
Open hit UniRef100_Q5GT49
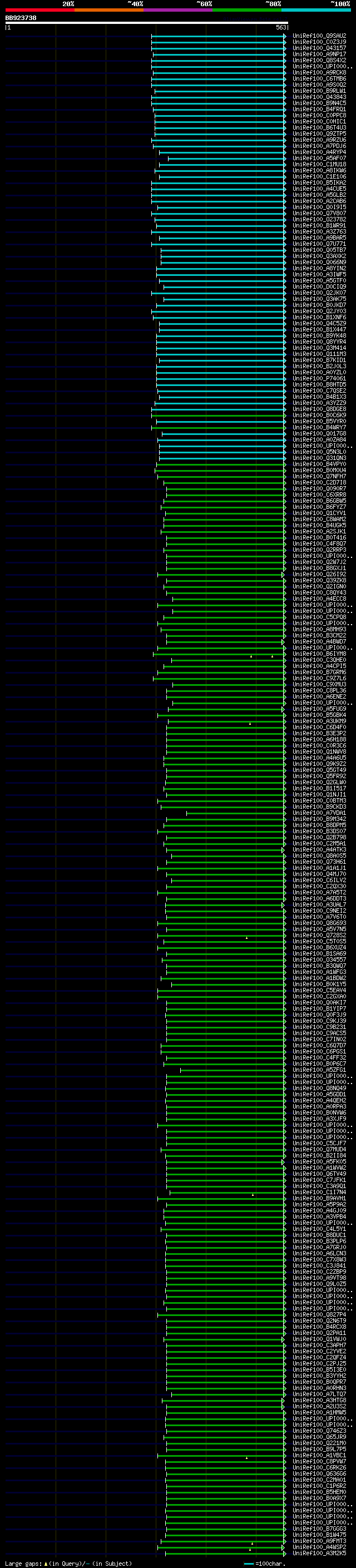coord(319,770)
